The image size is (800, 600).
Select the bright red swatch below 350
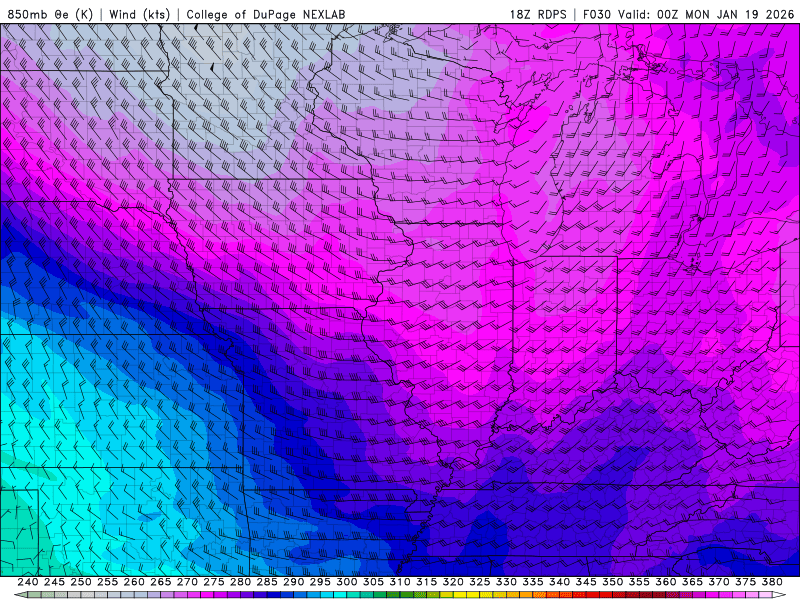tap(606, 595)
